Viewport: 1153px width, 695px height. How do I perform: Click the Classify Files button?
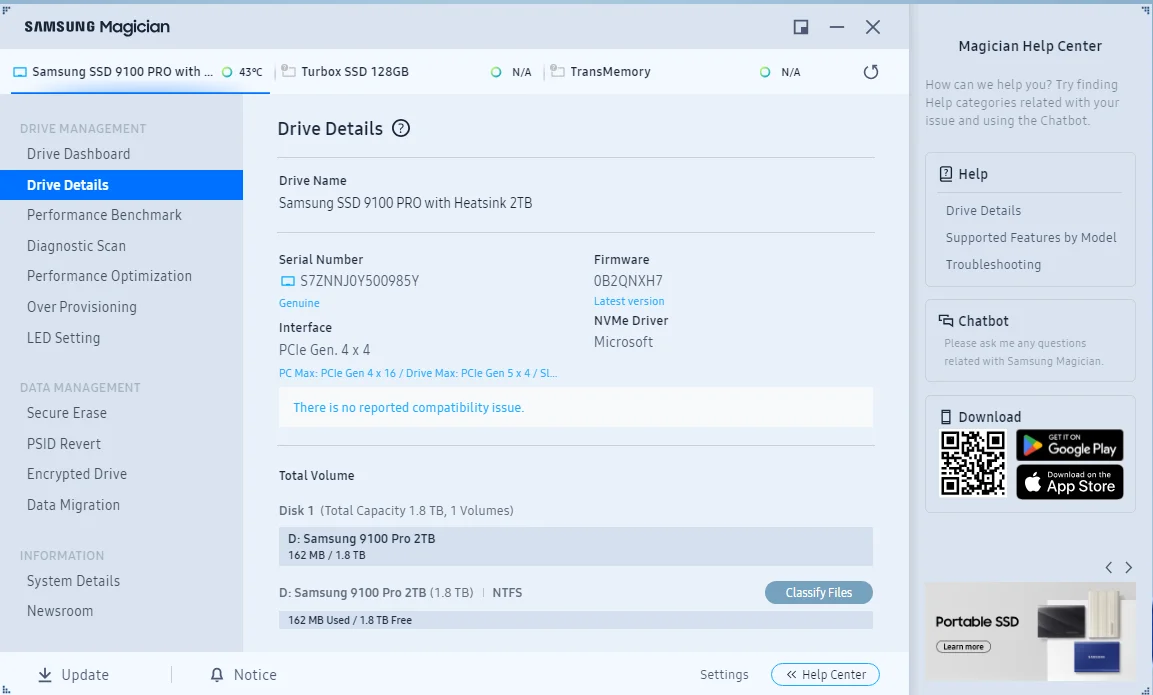click(x=818, y=592)
